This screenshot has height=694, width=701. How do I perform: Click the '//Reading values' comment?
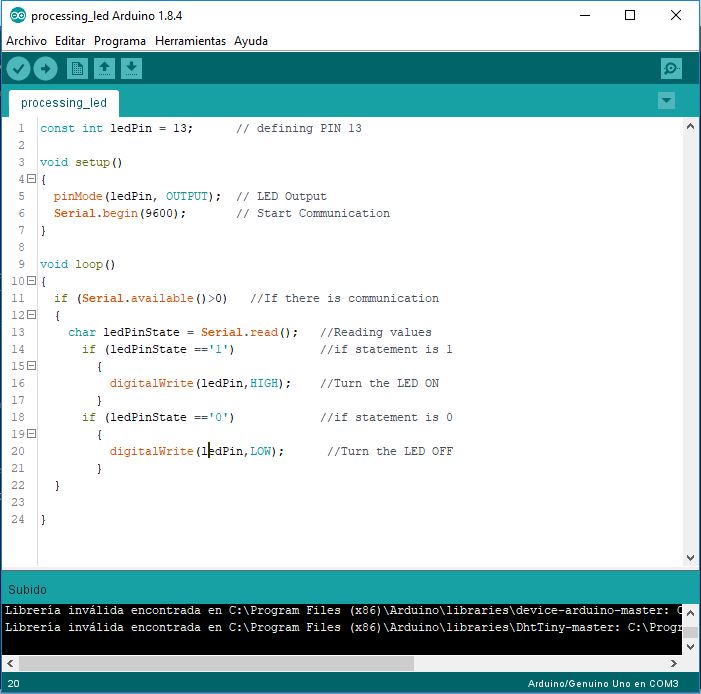376,332
